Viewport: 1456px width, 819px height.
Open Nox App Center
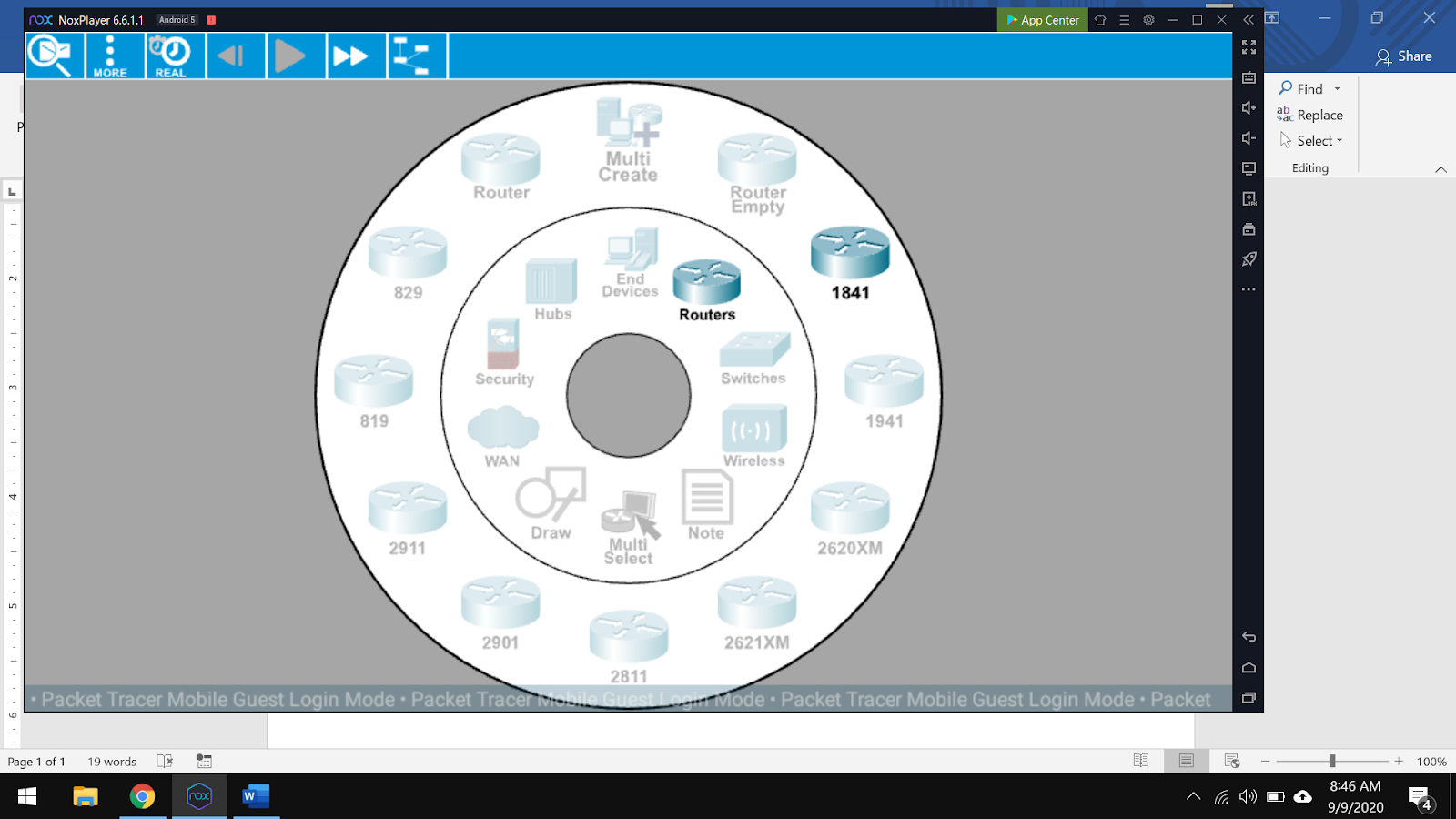click(1042, 20)
